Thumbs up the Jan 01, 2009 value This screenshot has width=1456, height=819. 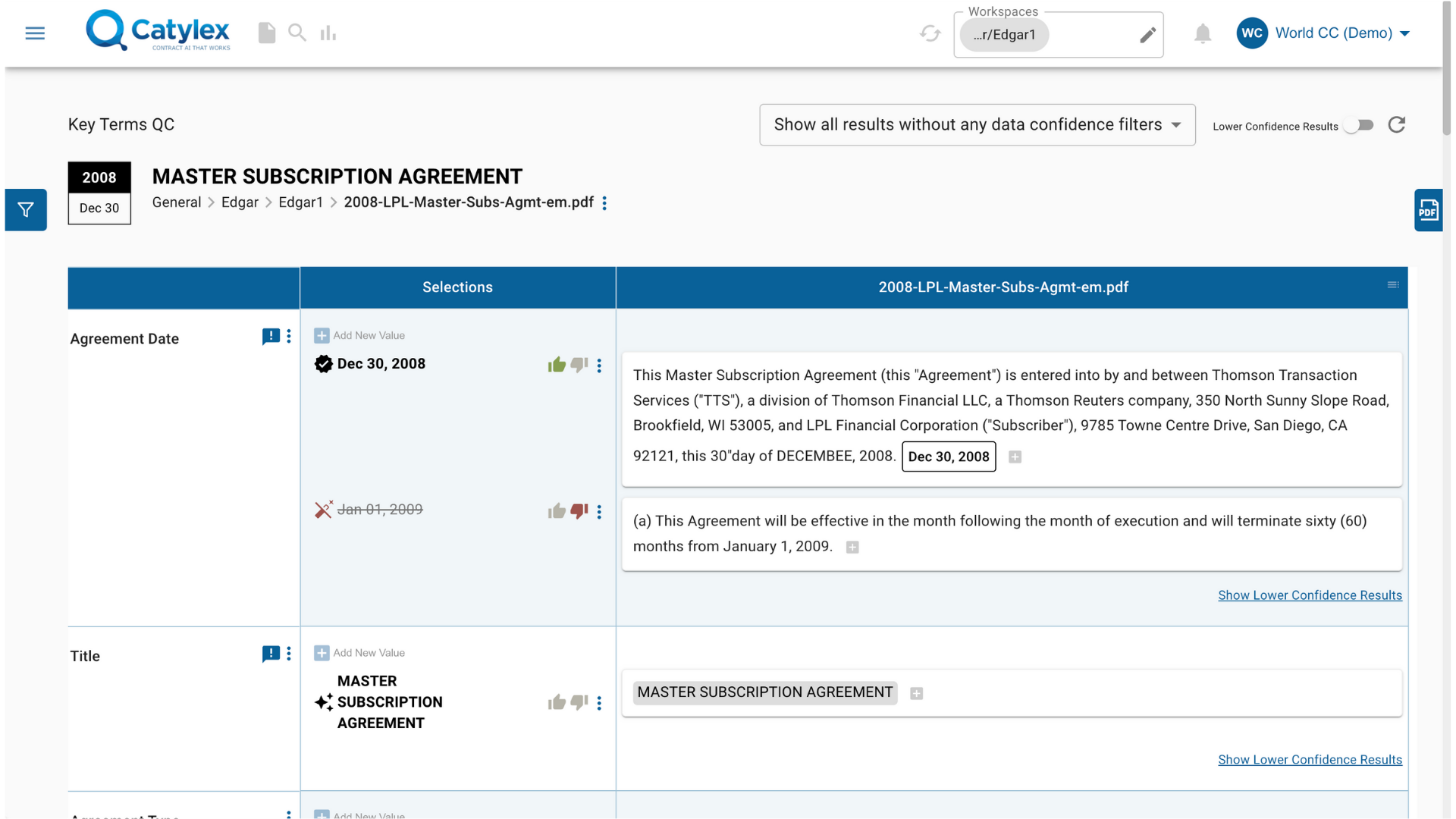[557, 511]
